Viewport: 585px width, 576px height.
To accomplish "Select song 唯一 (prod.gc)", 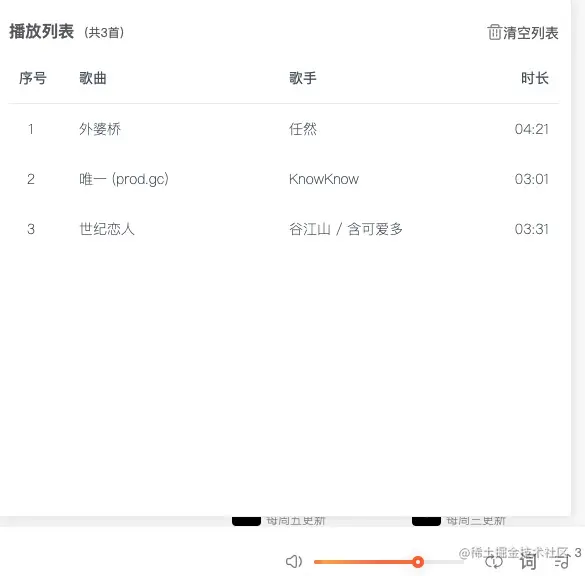I will click(124, 179).
